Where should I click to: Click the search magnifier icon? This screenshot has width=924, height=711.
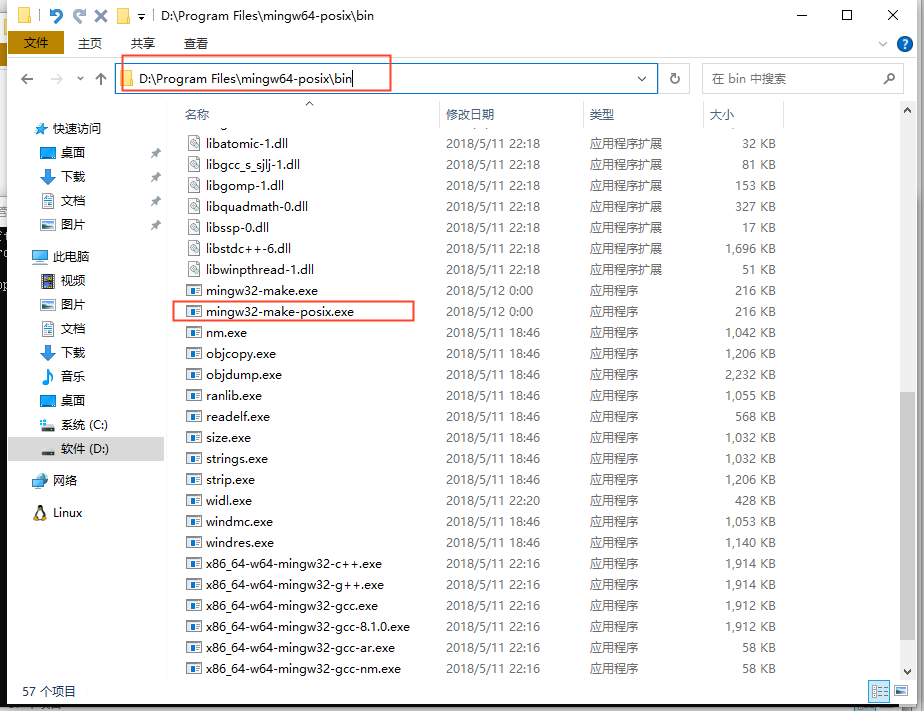coord(889,78)
